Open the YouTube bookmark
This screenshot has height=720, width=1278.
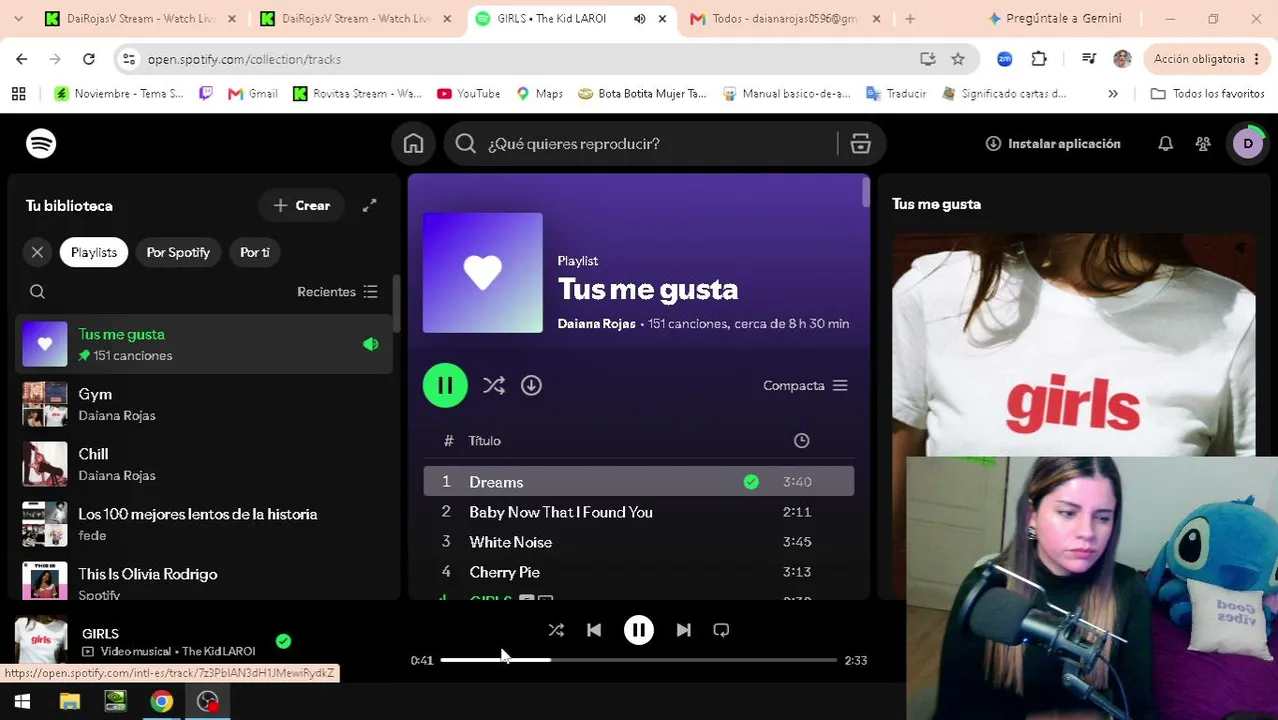point(469,94)
